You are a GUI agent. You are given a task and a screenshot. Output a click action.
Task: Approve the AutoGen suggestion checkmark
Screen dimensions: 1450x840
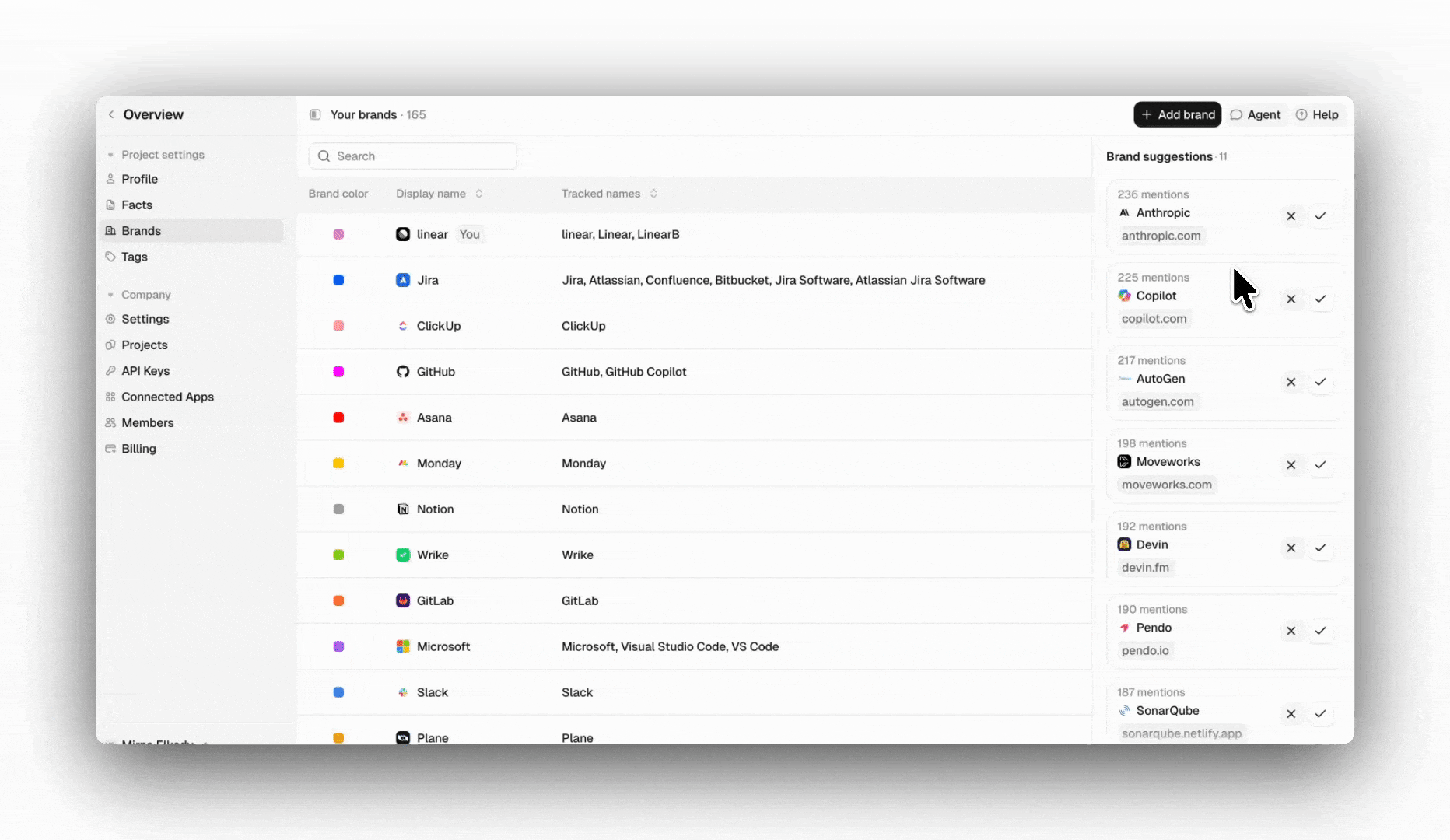1320,382
